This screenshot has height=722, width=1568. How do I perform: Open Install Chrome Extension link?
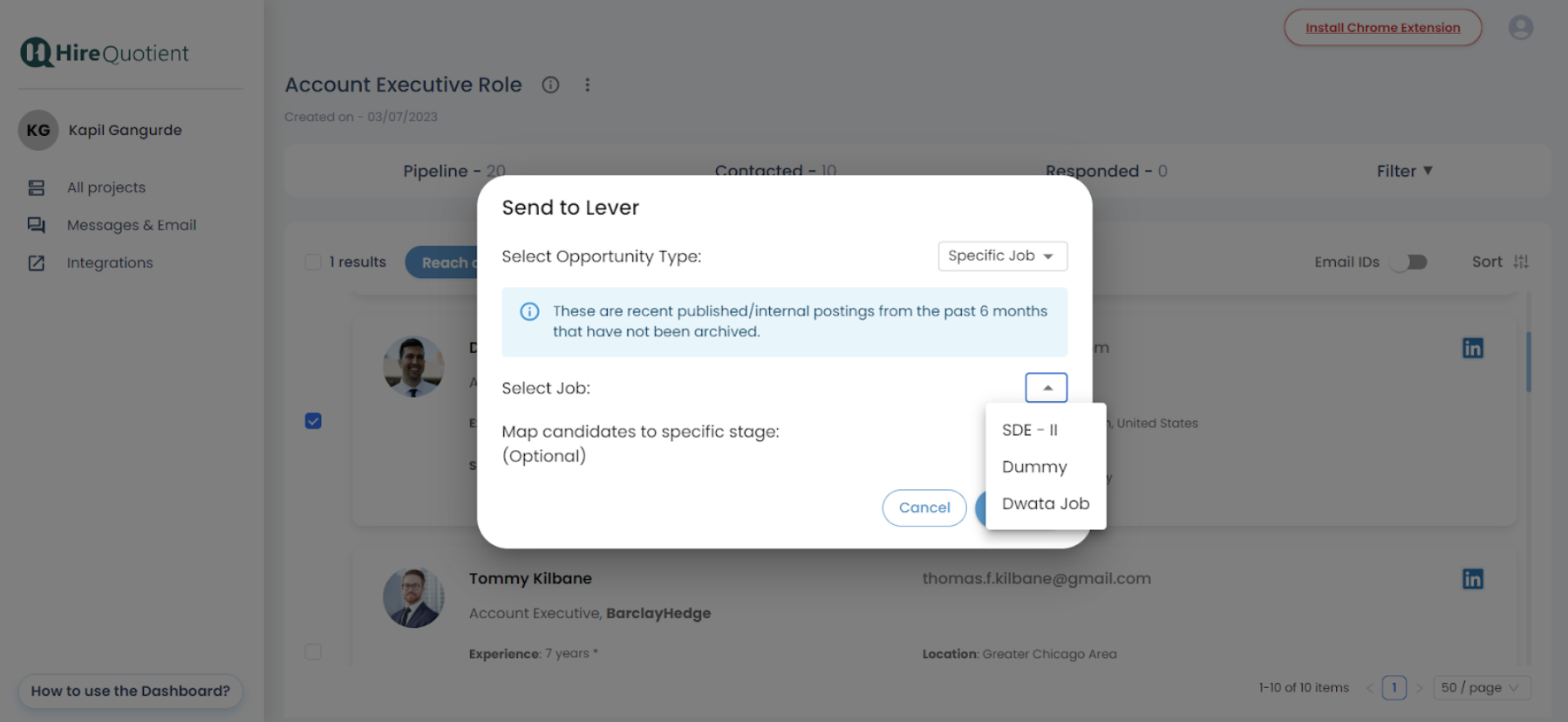coord(1382,27)
